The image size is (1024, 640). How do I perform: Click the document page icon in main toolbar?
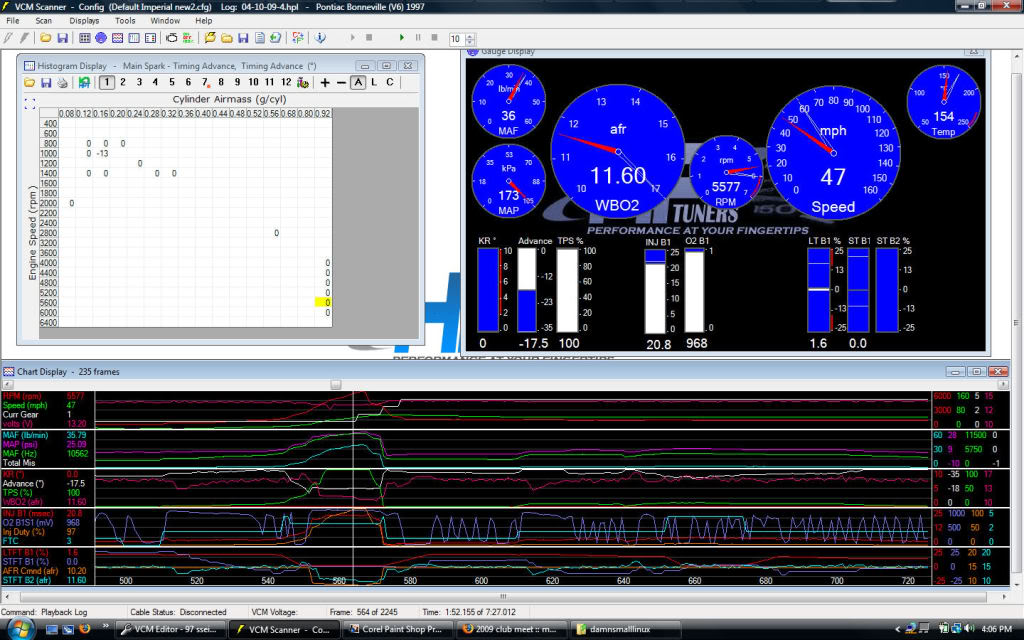pos(259,38)
